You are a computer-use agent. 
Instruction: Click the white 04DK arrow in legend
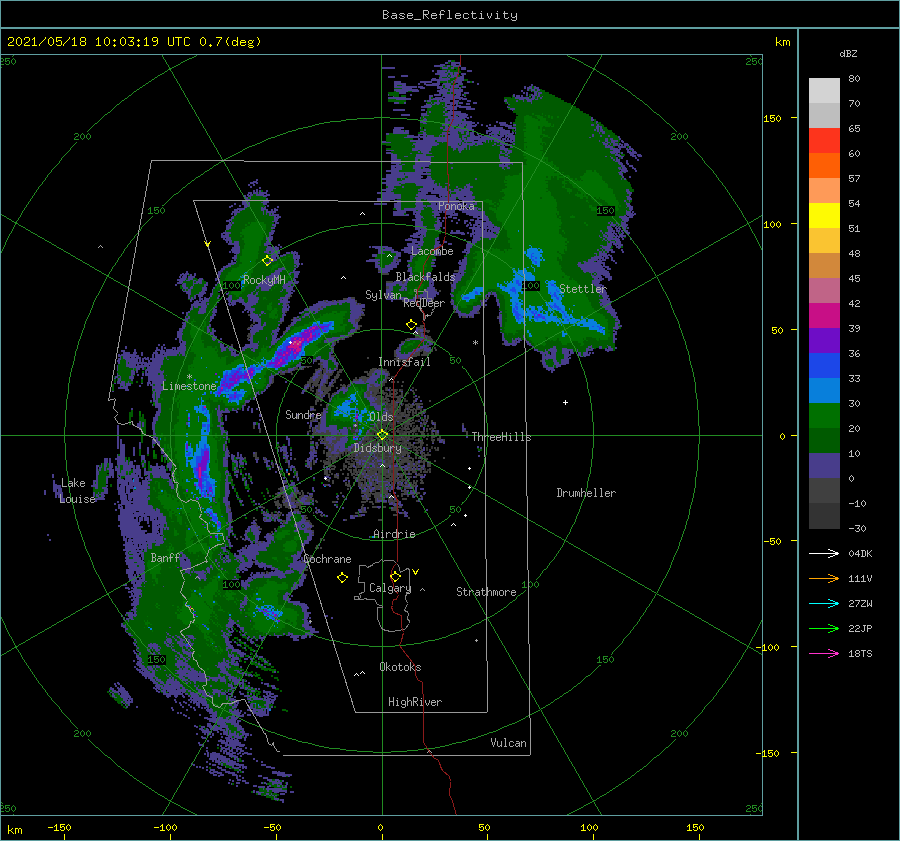(824, 553)
